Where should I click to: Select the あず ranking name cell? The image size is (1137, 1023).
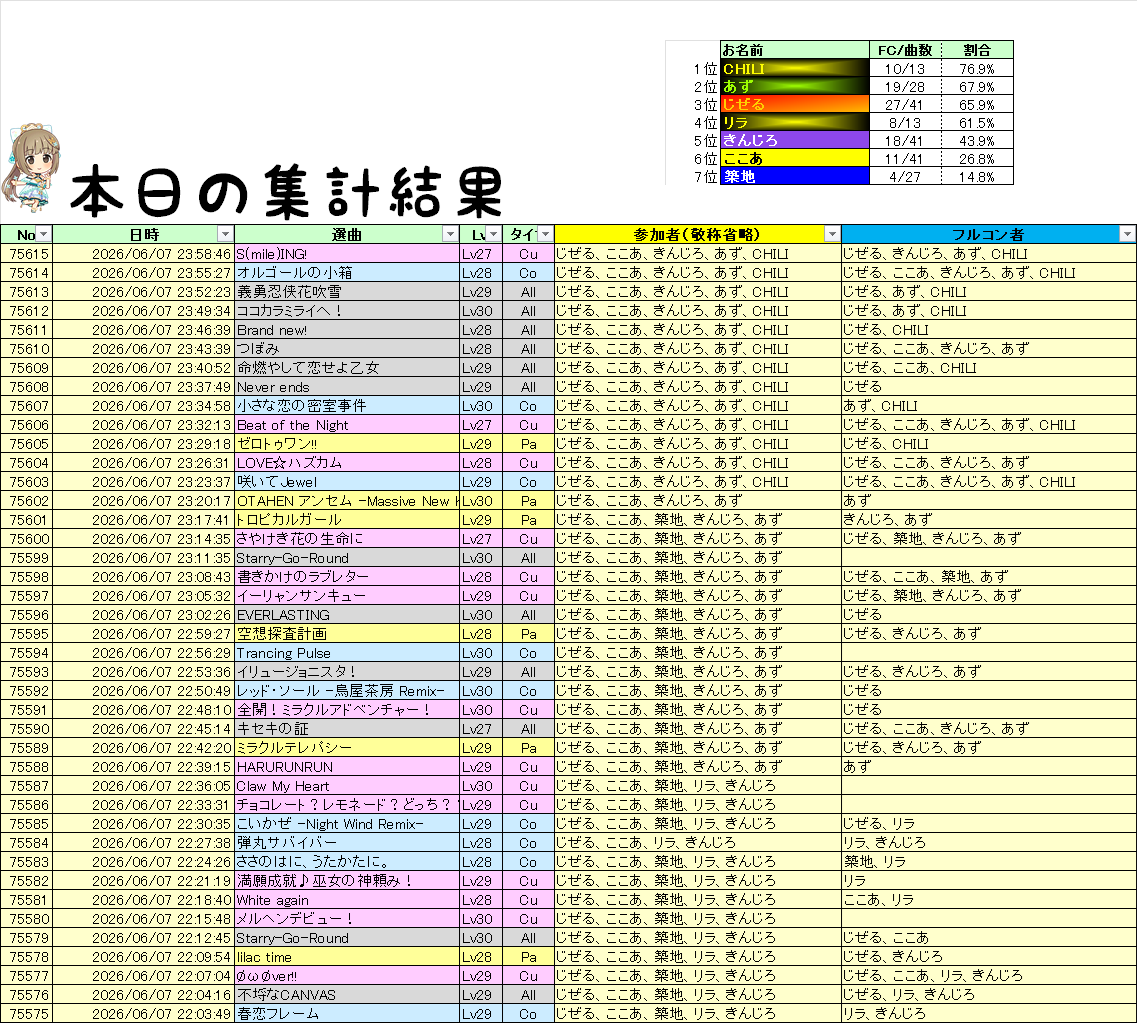pyautogui.click(x=795, y=87)
